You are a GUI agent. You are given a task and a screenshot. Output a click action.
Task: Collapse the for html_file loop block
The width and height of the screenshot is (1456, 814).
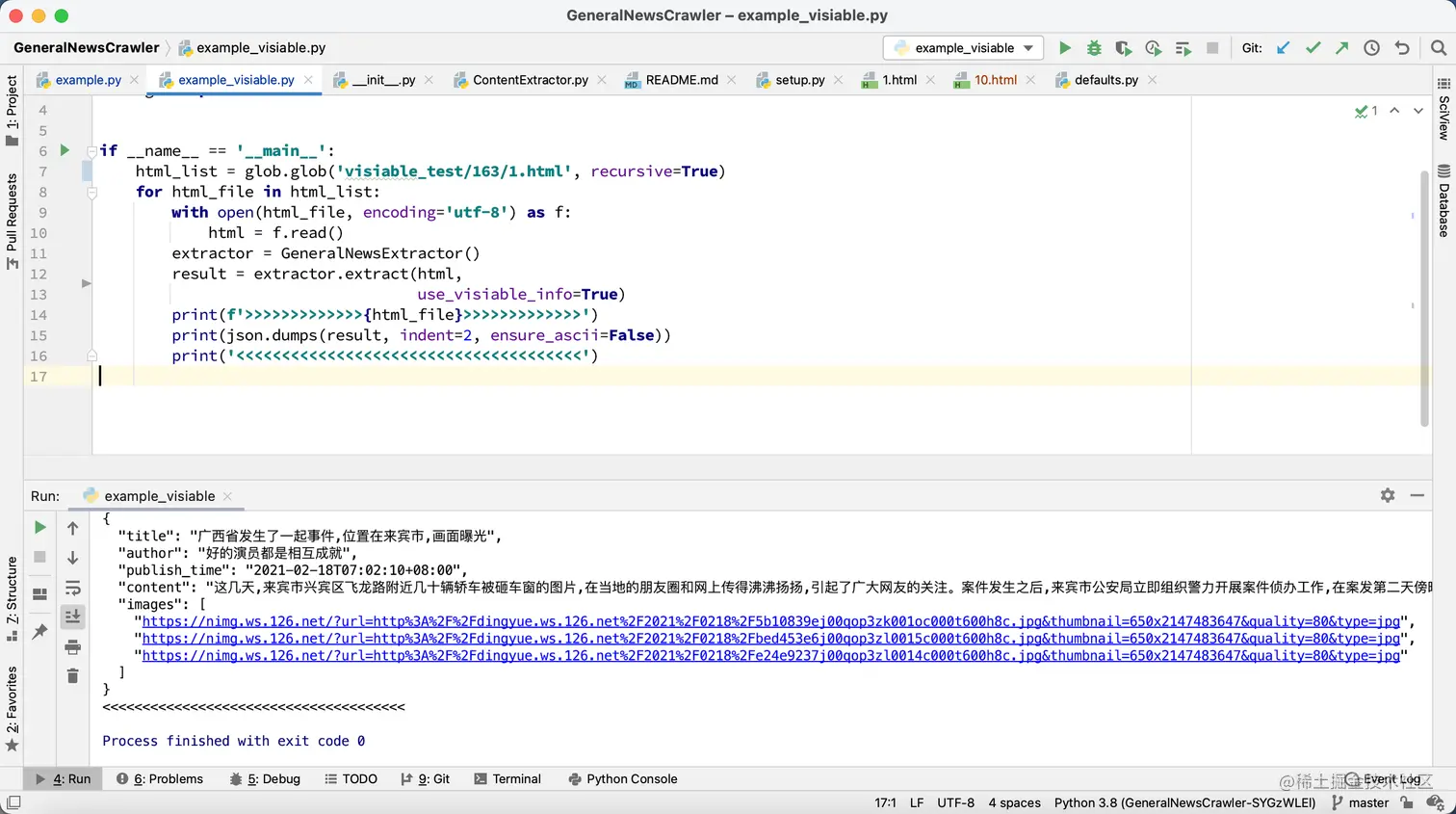tap(91, 192)
